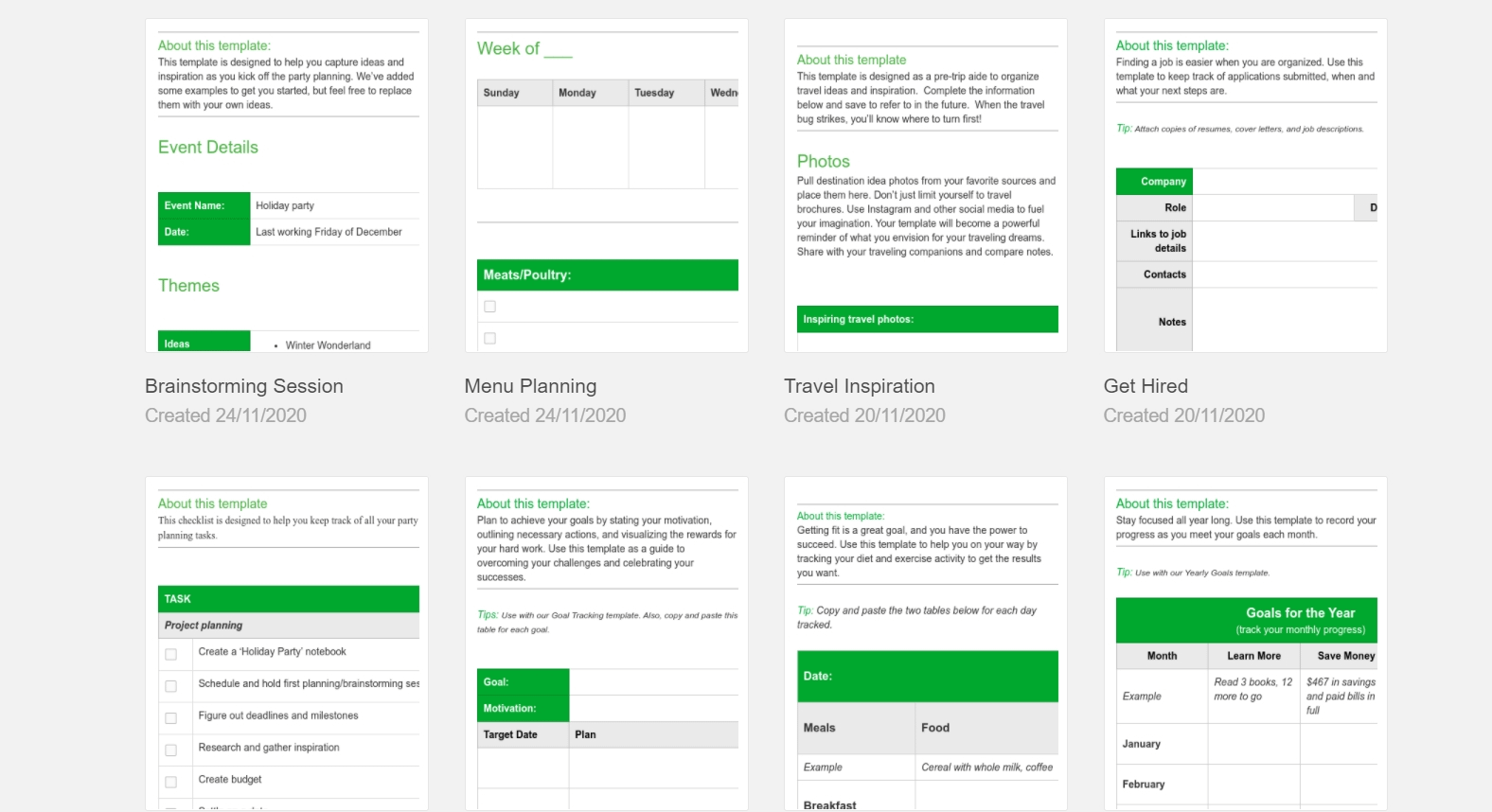Tick the 'Create budget' checkbox
The height and width of the screenshot is (812, 1492).
[173, 781]
